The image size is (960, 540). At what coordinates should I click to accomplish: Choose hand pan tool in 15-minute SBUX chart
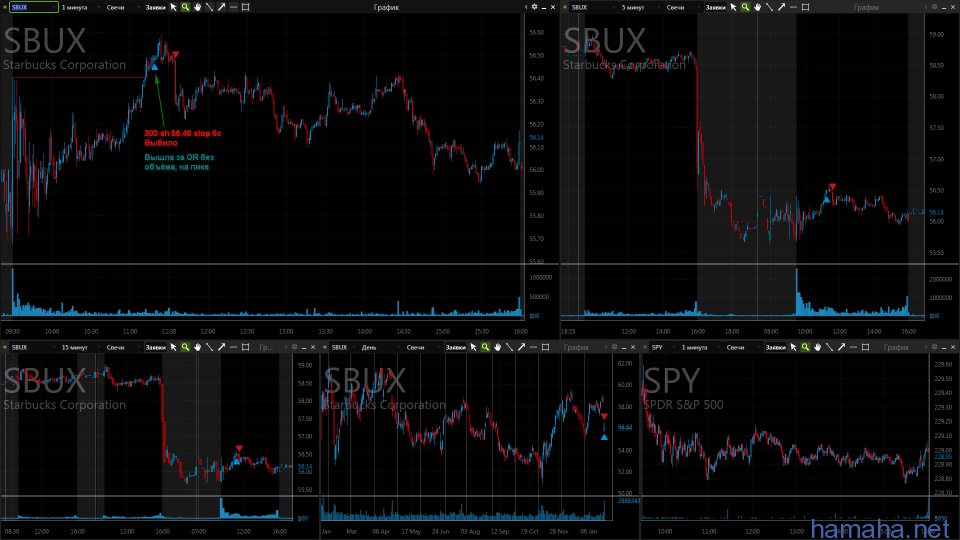coord(197,347)
